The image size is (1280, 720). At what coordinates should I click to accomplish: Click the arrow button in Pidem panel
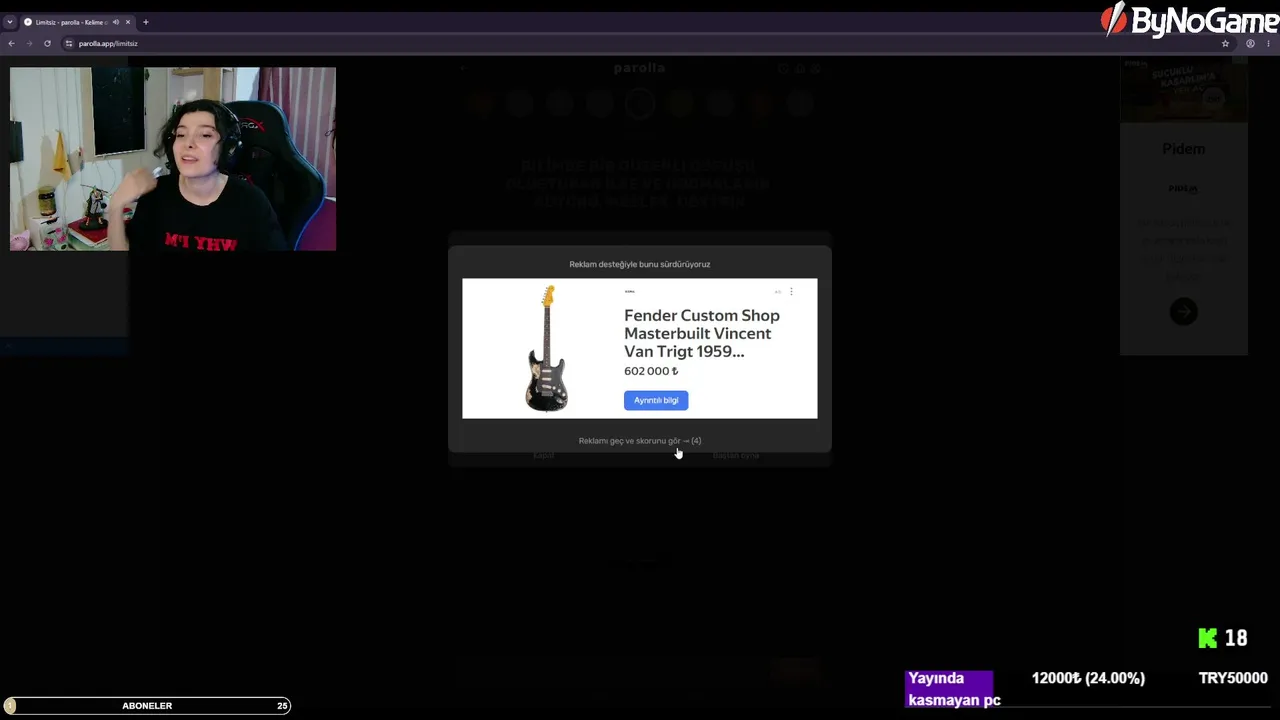pos(1183,312)
